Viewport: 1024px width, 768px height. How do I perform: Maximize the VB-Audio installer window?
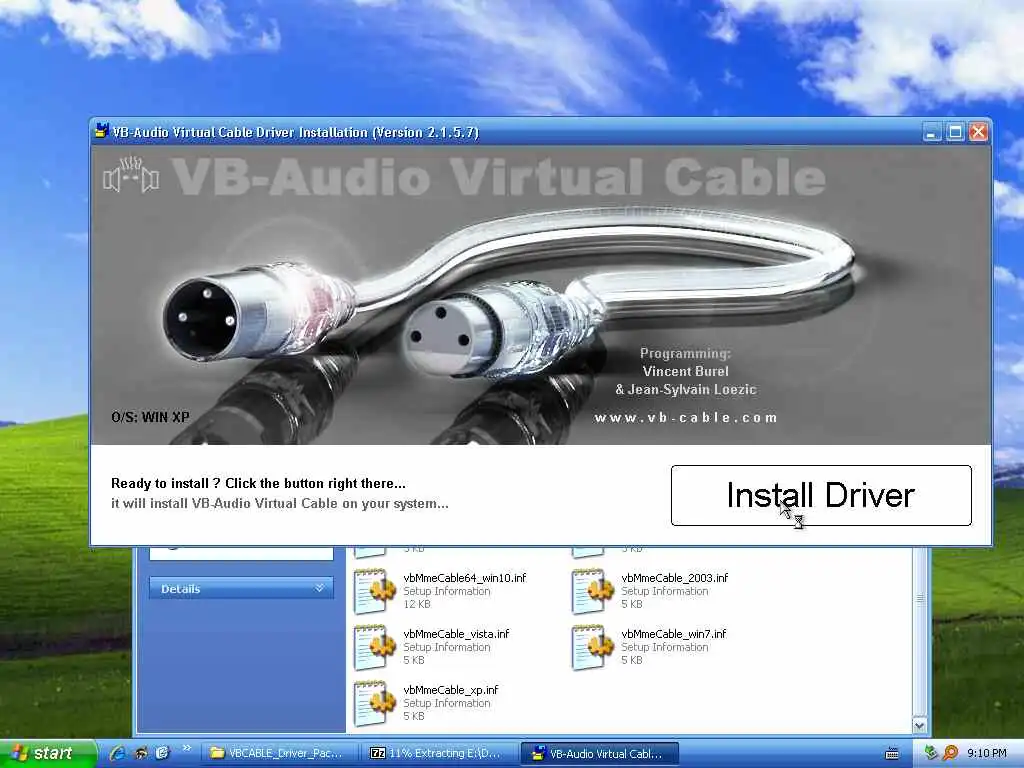click(955, 133)
